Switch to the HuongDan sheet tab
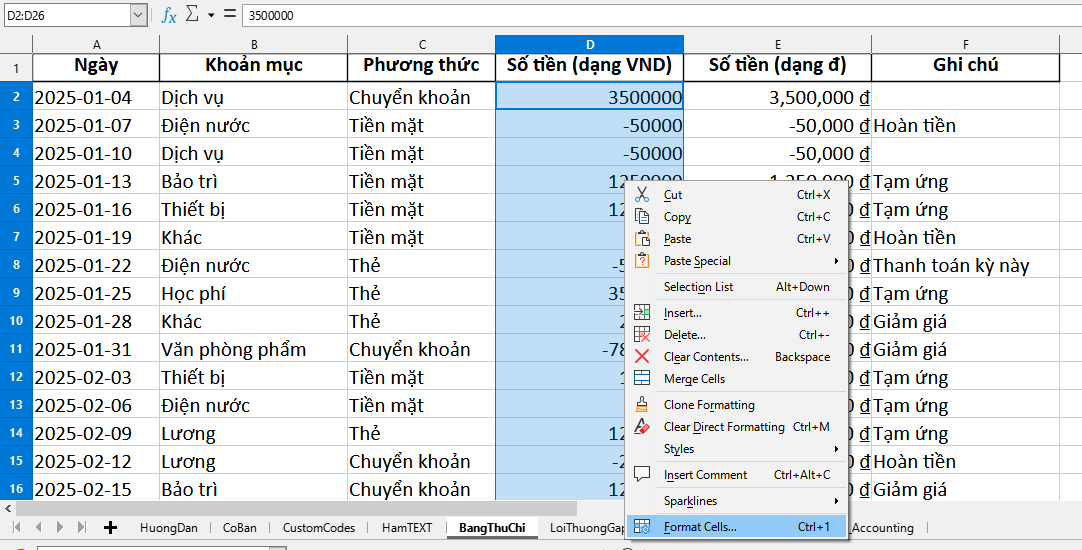The height and width of the screenshot is (550, 1082). (168, 528)
